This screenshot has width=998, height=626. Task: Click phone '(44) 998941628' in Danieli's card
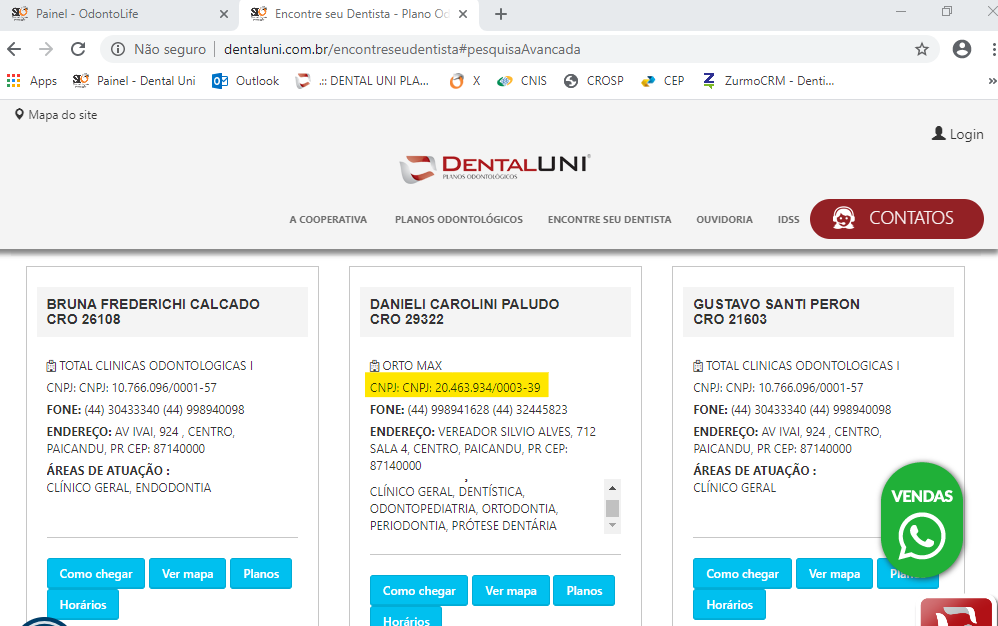point(447,410)
